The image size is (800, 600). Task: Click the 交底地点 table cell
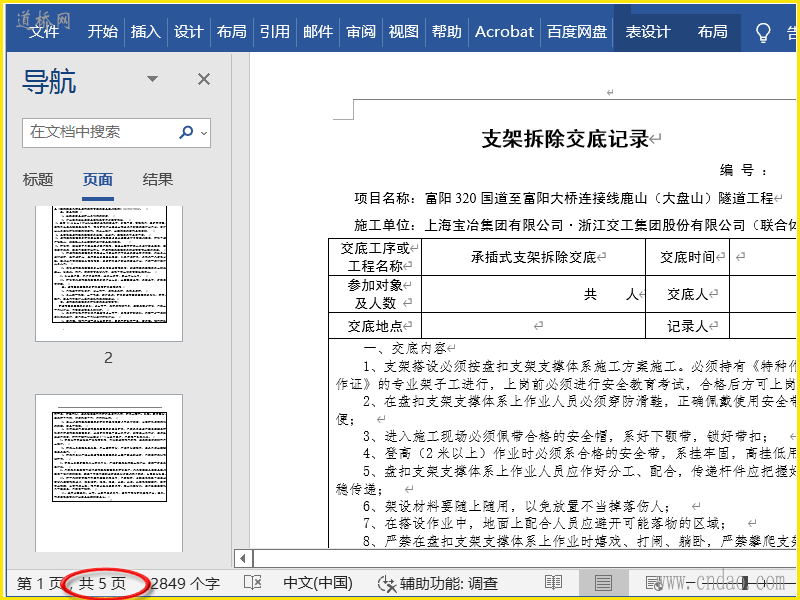pyautogui.click(x=376, y=326)
